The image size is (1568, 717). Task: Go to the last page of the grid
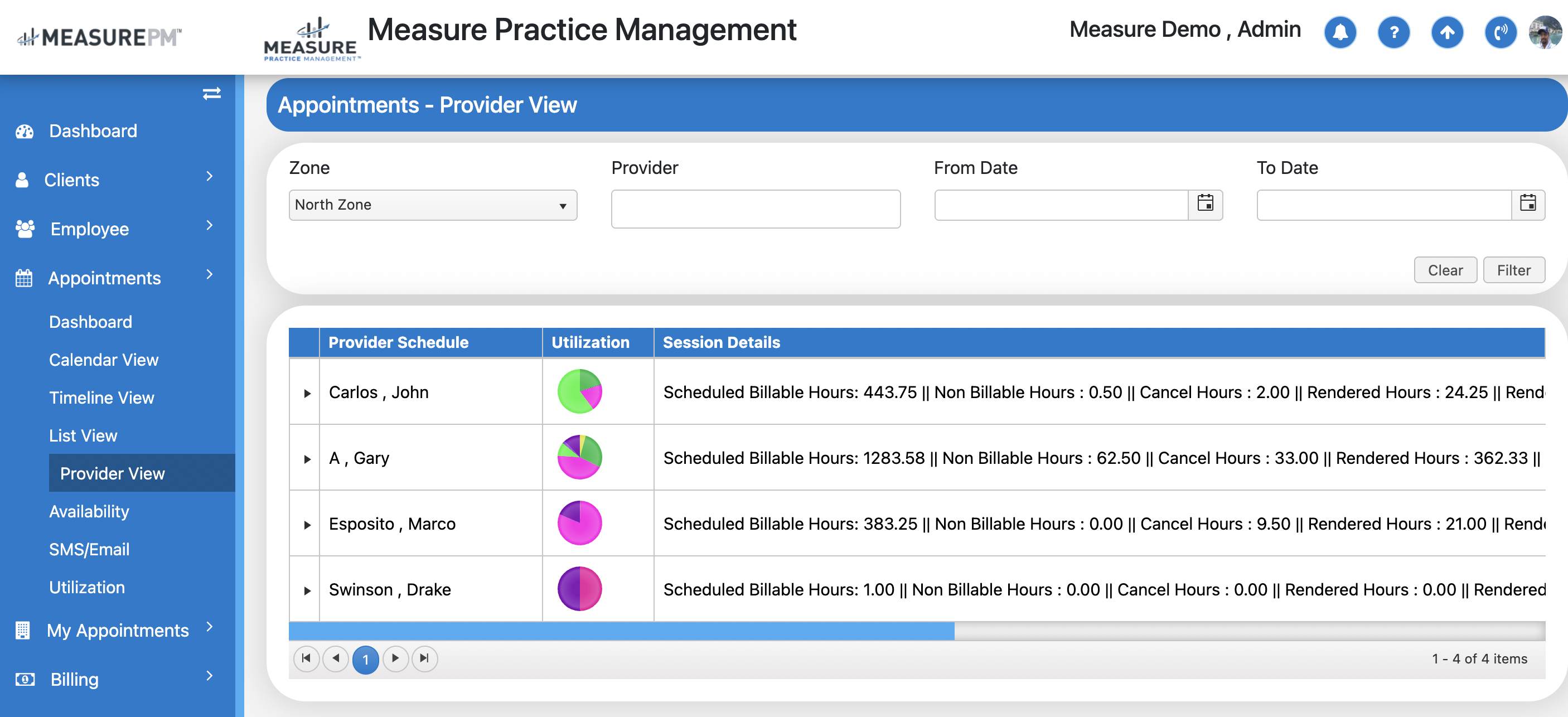click(x=424, y=658)
